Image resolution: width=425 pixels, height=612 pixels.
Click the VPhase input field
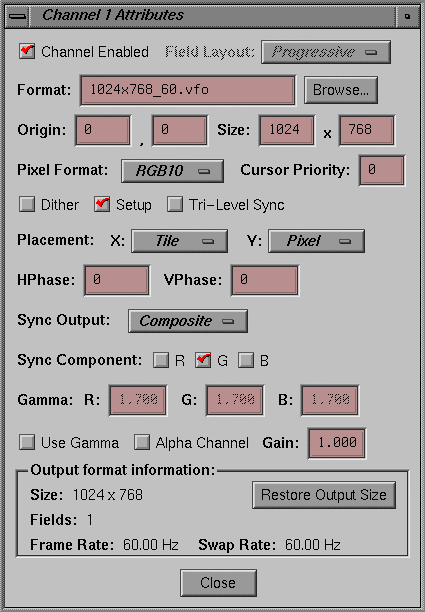coord(265,280)
